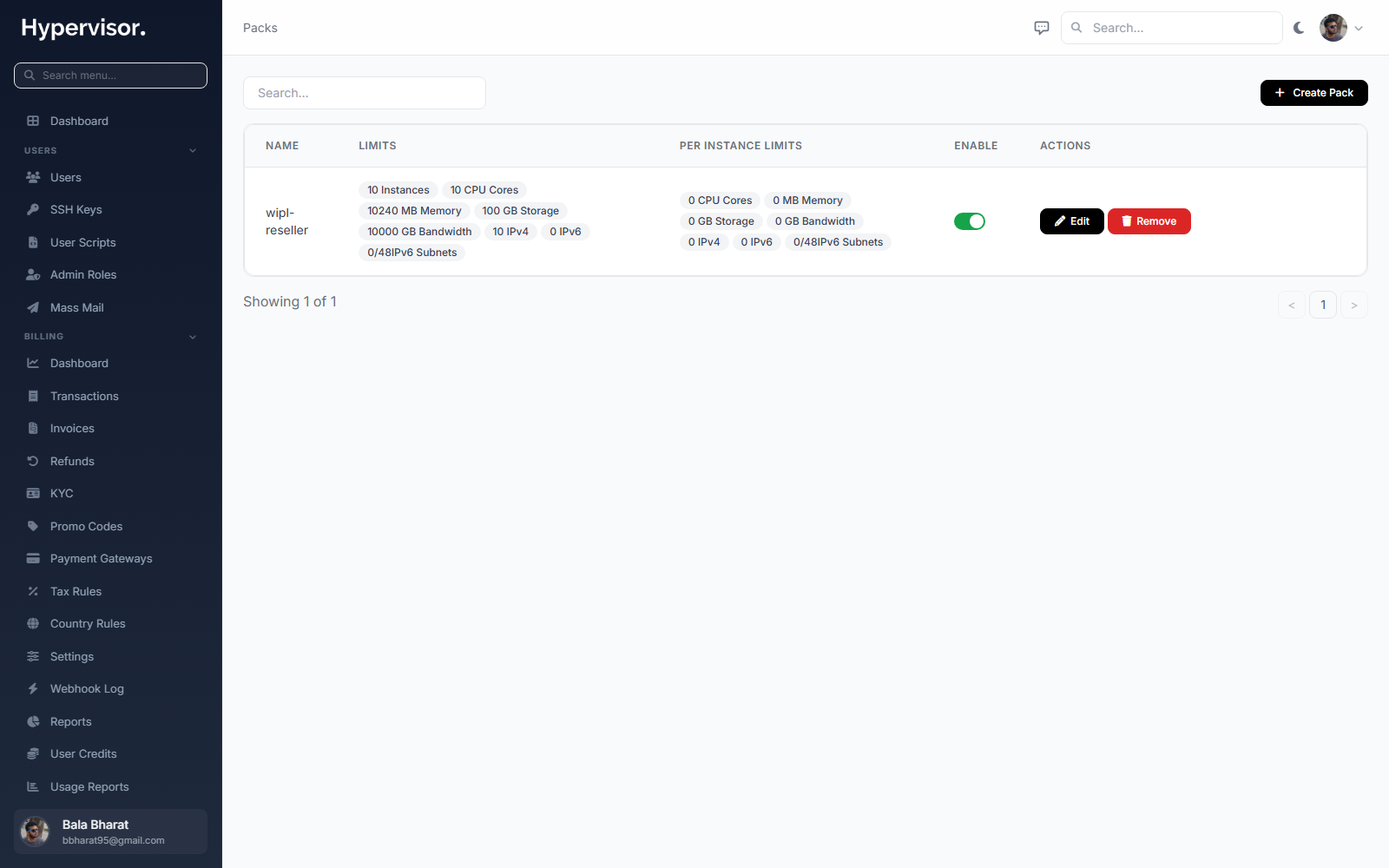Click the 10000 GB Bandwidth badge
The height and width of the screenshot is (868, 1389).
coord(419,232)
